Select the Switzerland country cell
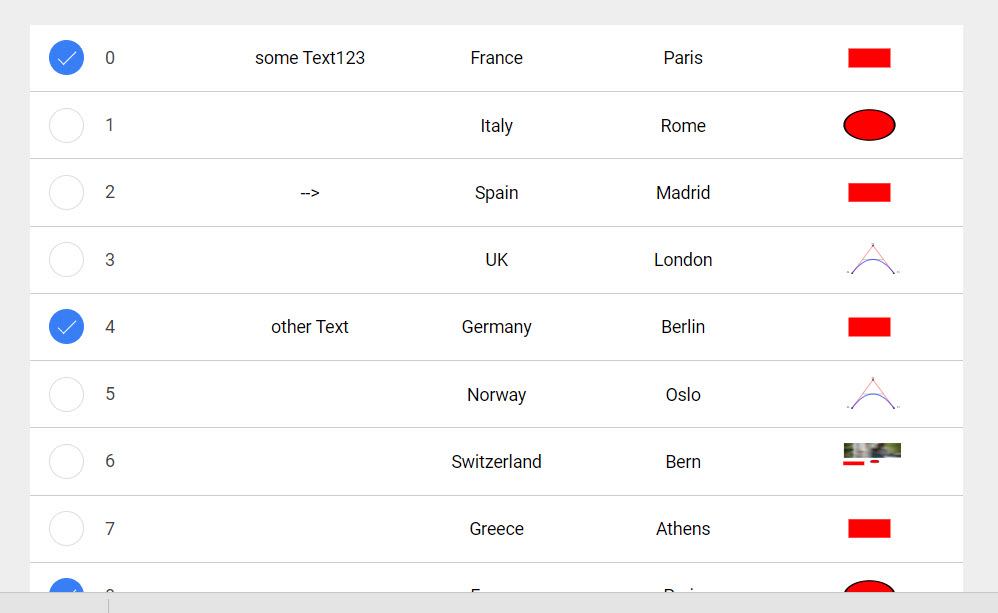 tap(496, 461)
